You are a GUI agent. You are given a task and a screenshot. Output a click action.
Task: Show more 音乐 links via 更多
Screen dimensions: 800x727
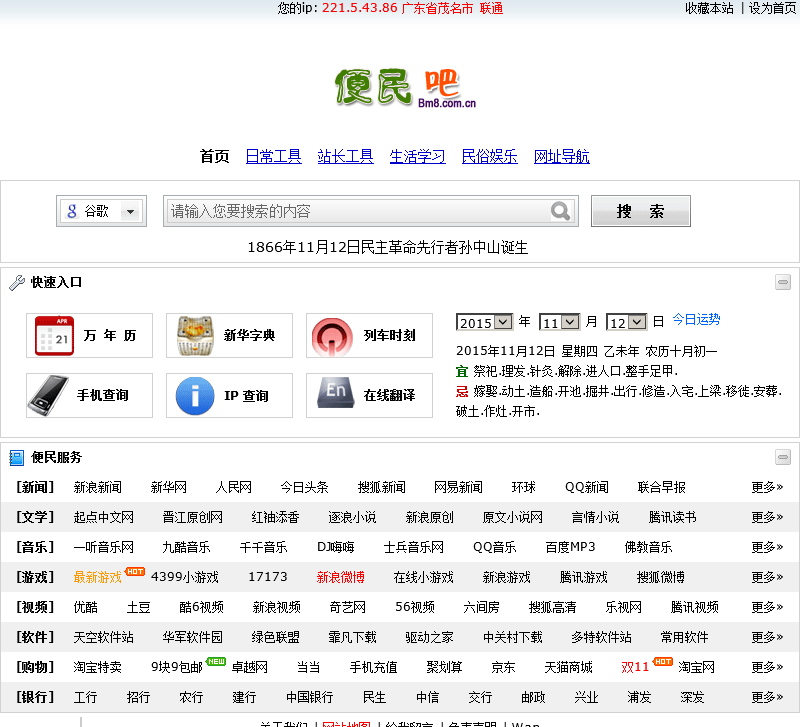point(767,547)
